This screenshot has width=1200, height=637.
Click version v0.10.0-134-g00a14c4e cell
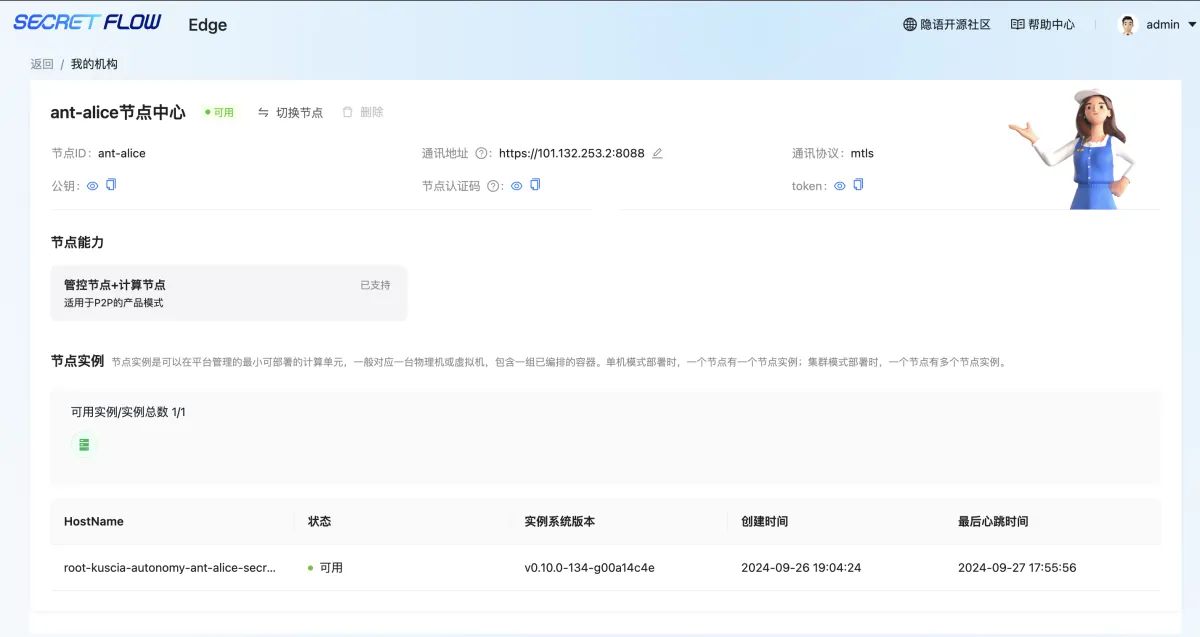pyautogui.click(x=590, y=567)
